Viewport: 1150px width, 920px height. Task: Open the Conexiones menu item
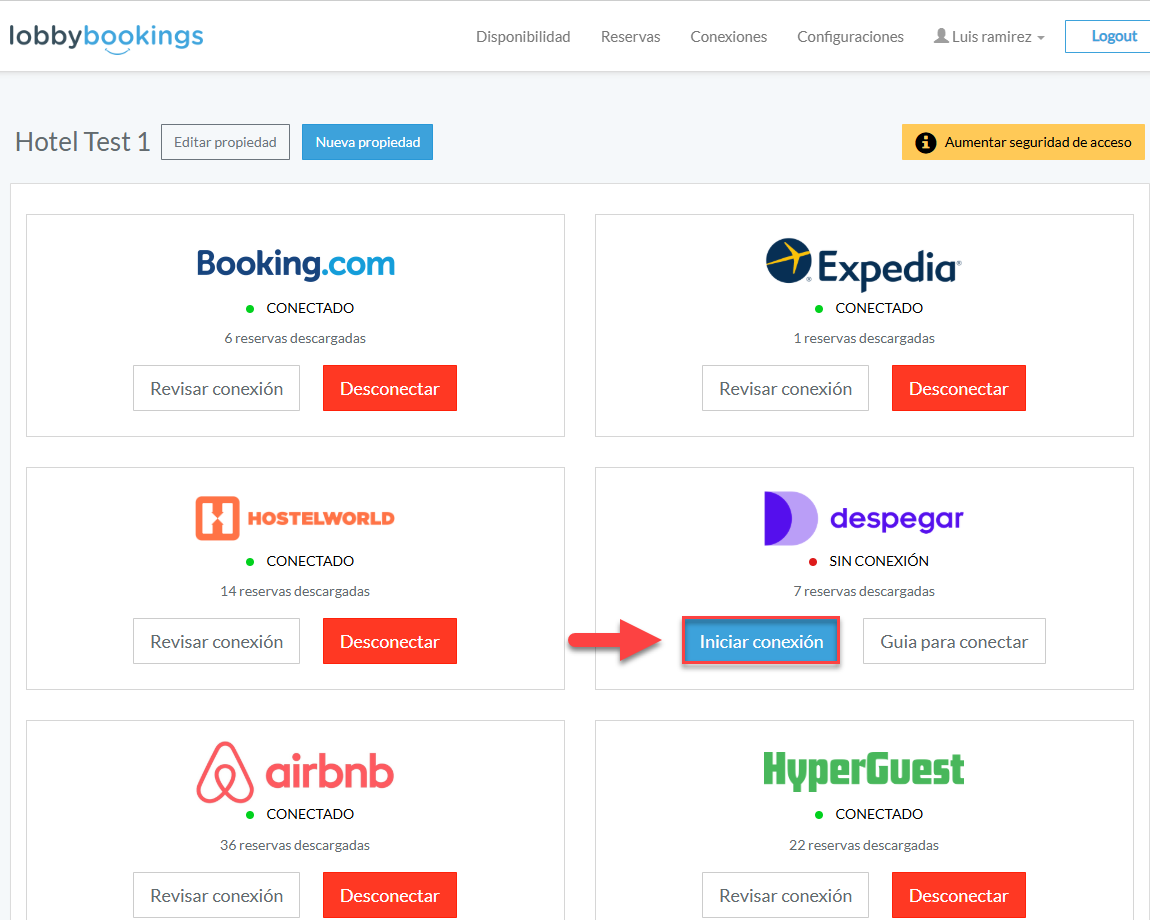pos(728,37)
